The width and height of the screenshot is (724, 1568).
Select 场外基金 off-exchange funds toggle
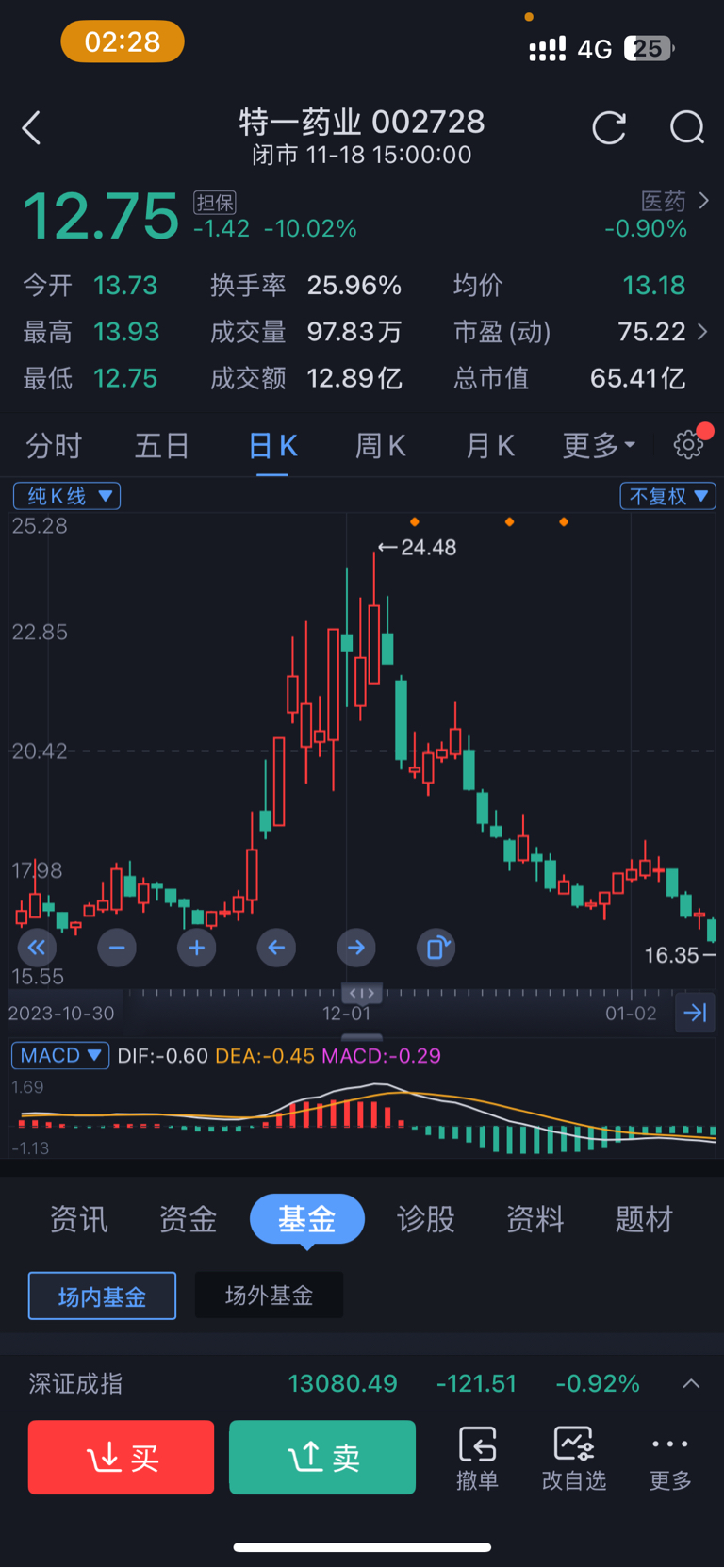coord(269,1296)
